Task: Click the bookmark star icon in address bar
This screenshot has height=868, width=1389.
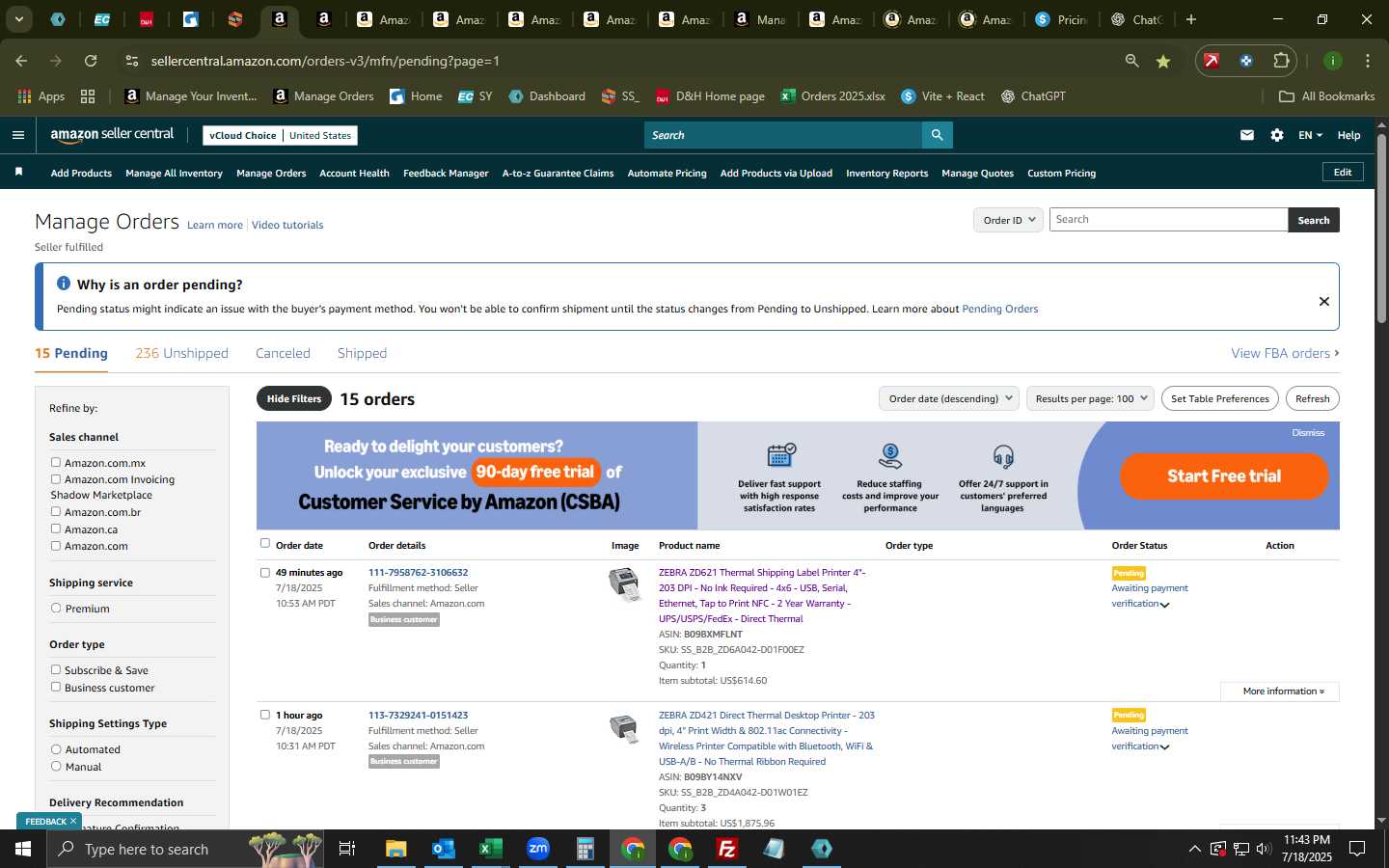Action: 1163,61
